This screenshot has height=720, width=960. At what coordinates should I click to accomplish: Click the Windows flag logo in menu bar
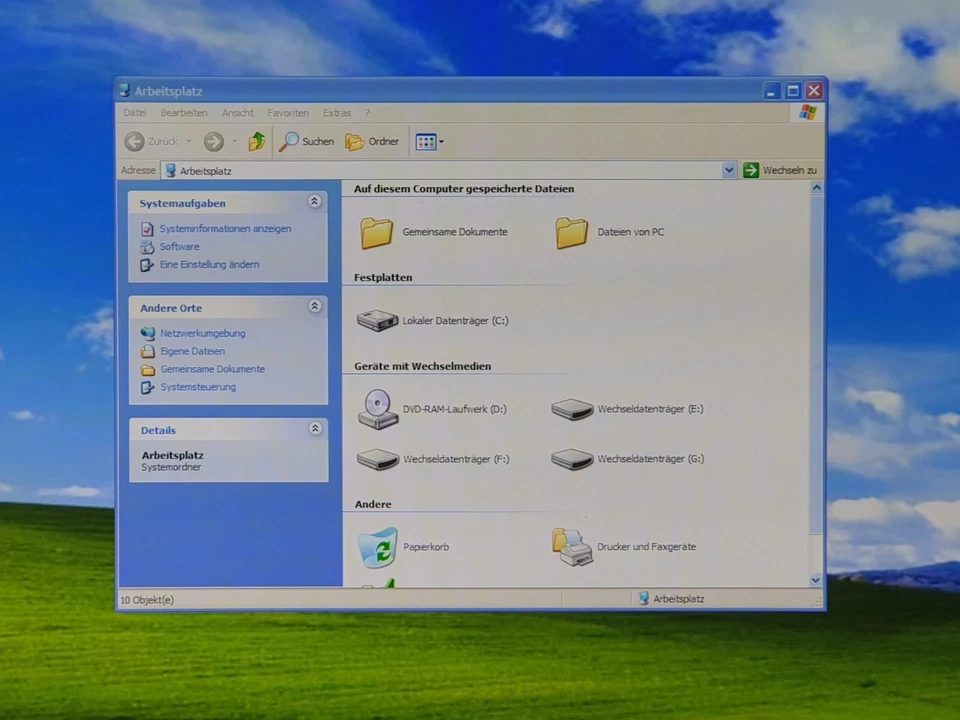(808, 113)
